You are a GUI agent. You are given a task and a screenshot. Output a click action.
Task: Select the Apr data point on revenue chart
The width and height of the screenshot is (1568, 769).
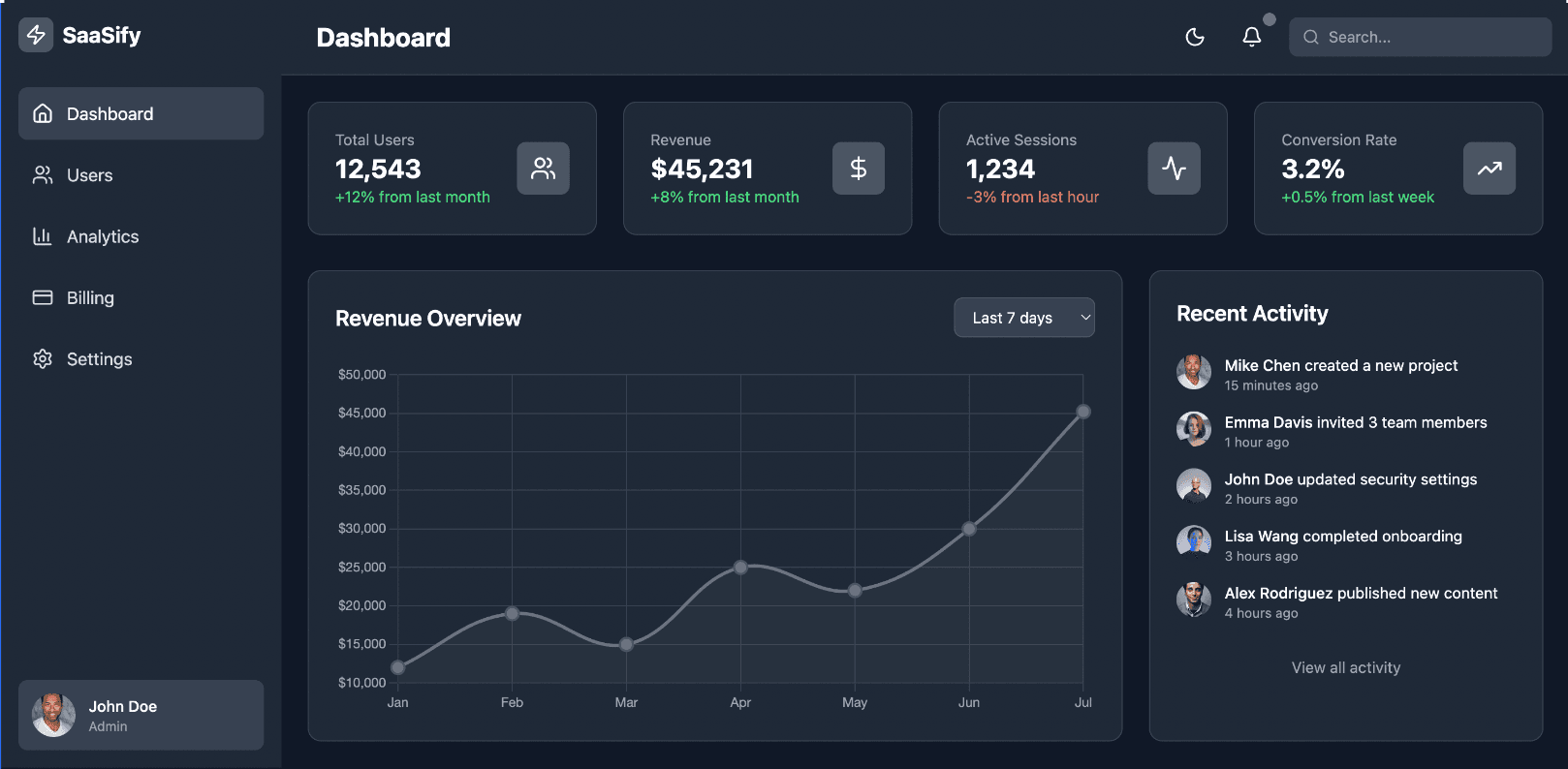(x=740, y=567)
